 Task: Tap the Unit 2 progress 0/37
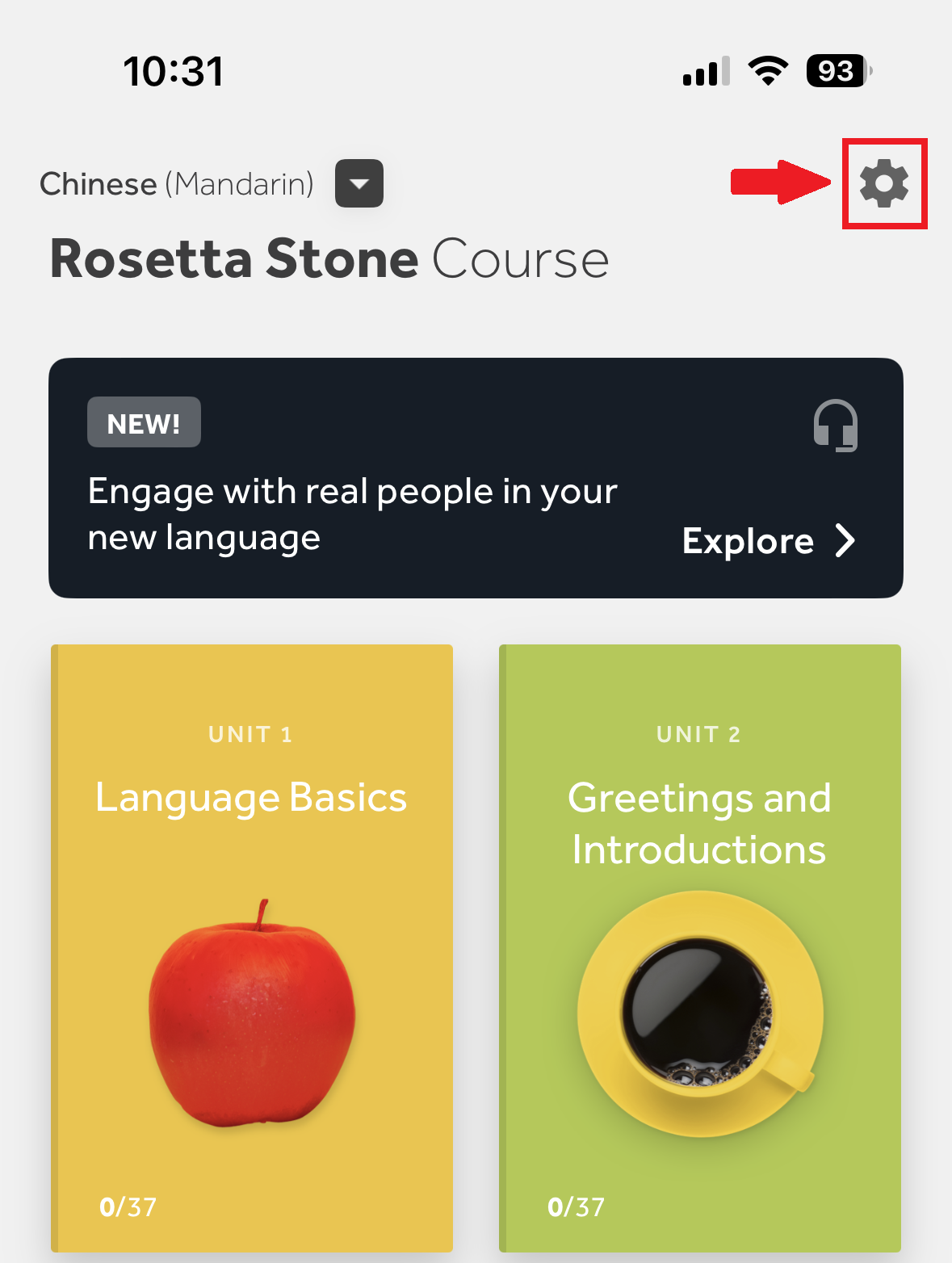pyautogui.click(x=576, y=1206)
